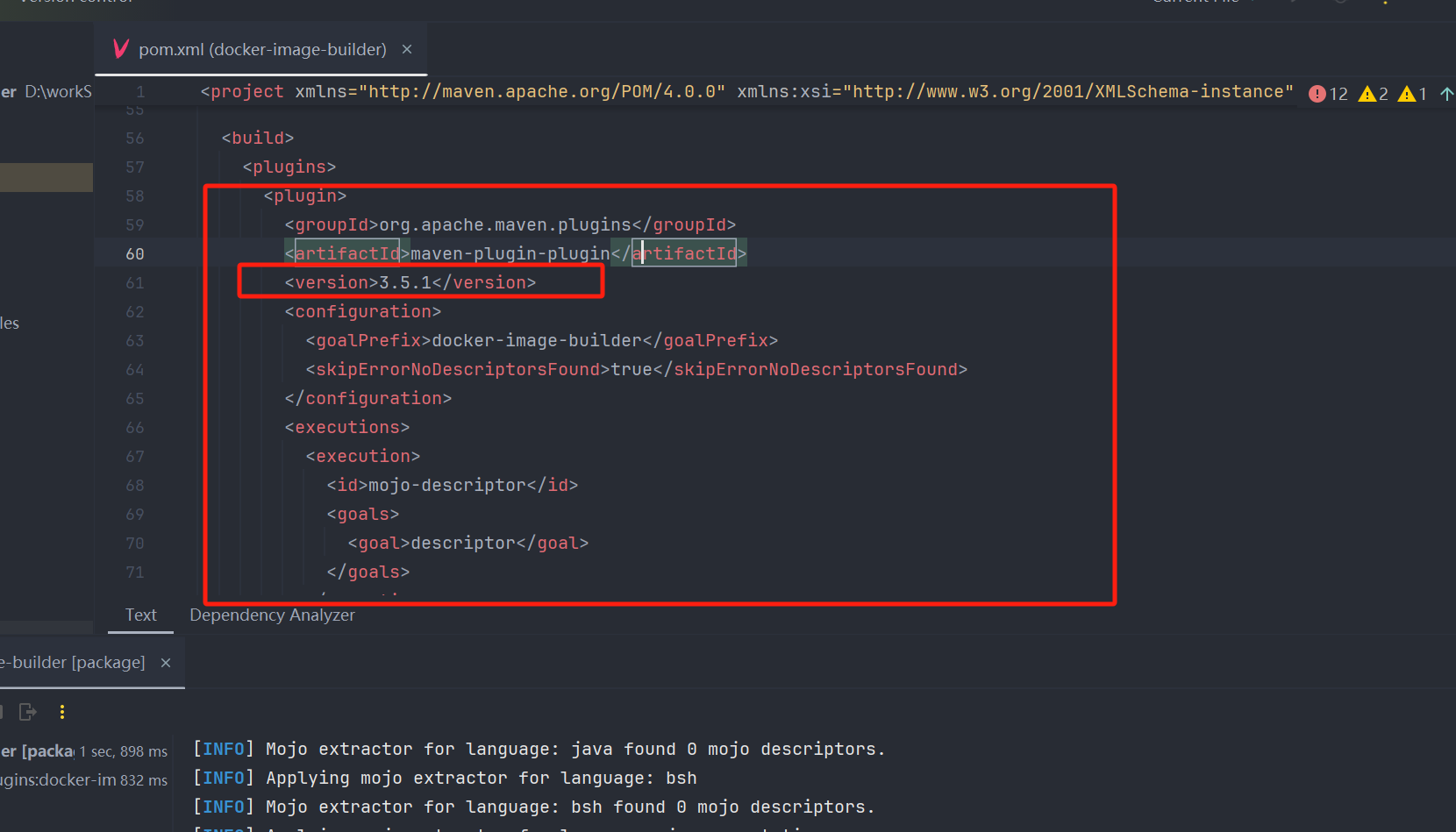Screen dimensions: 1456x832
Task: Close the builder [package] run tab
Action: pos(166,663)
